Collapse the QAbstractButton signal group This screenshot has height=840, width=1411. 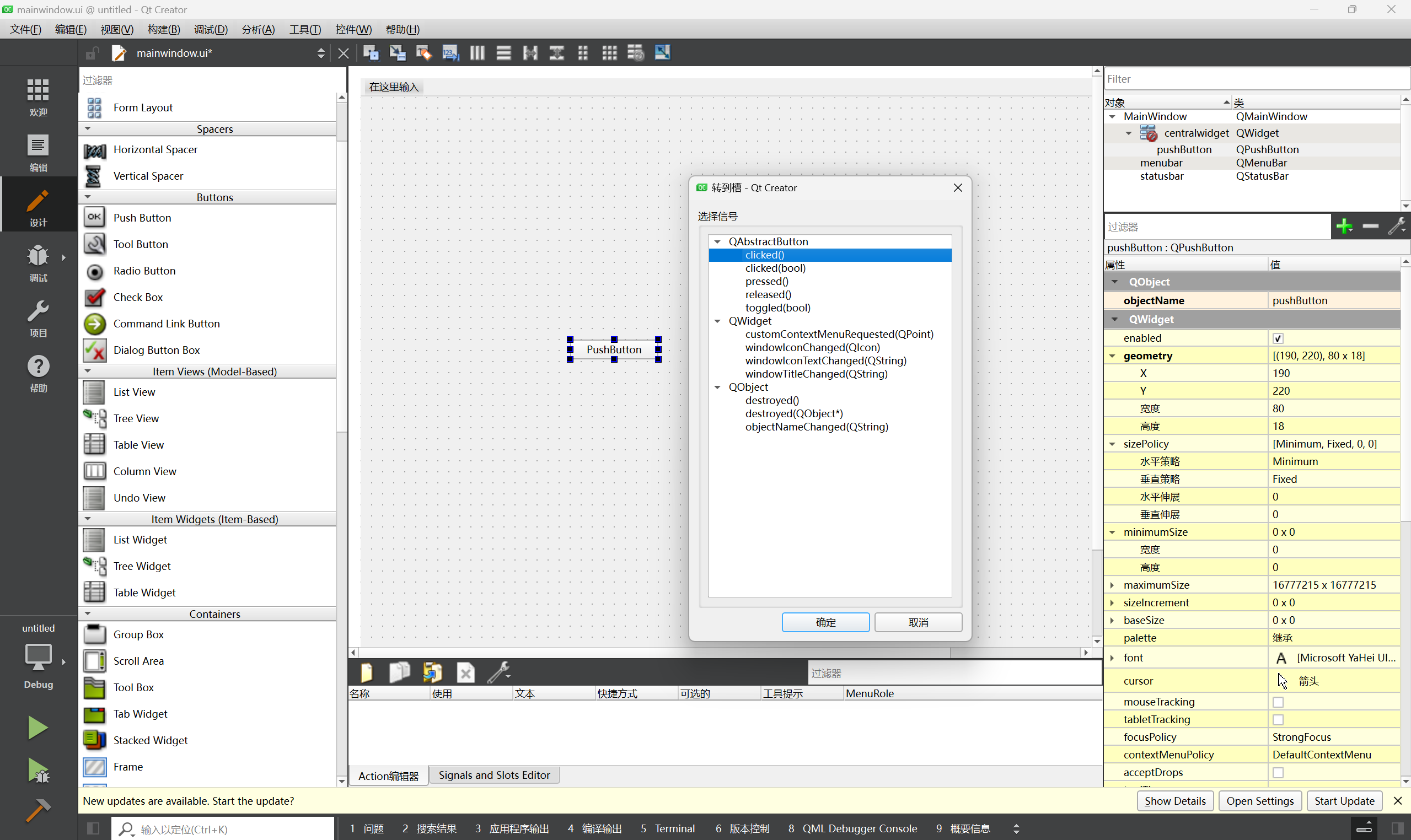click(717, 242)
